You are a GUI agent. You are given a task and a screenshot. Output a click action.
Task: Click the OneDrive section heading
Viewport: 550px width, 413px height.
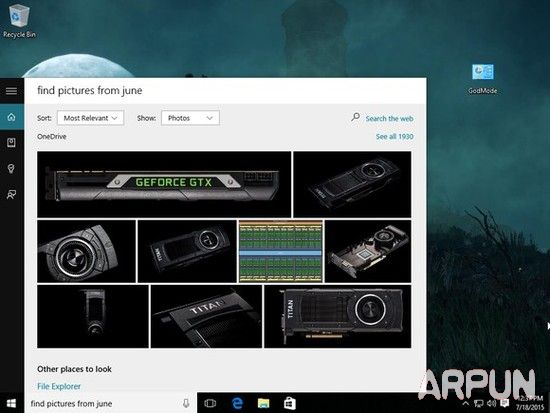[52, 136]
